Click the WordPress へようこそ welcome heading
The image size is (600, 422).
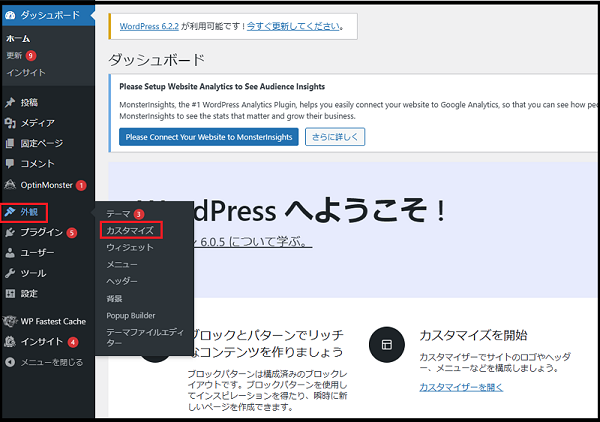tap(320, 210)
